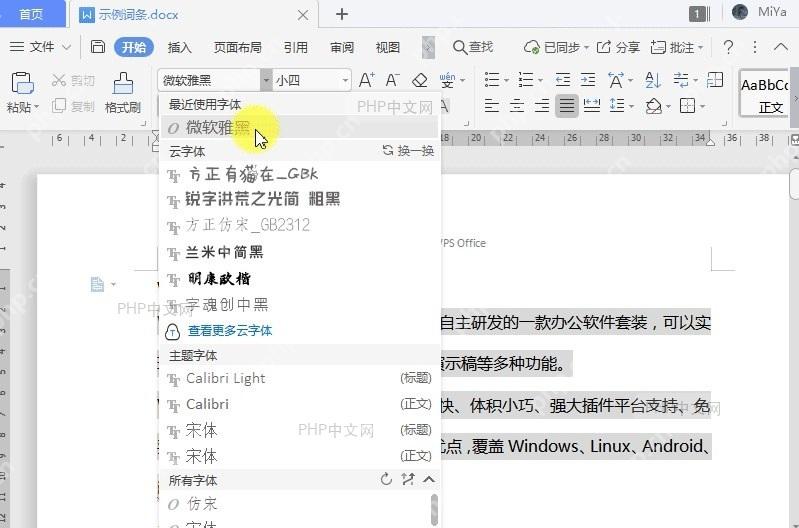Open the 插入 ribbon tab
The height and width of the screenshot is (528, 799).
pyautogui.click(x=179, y=47)
